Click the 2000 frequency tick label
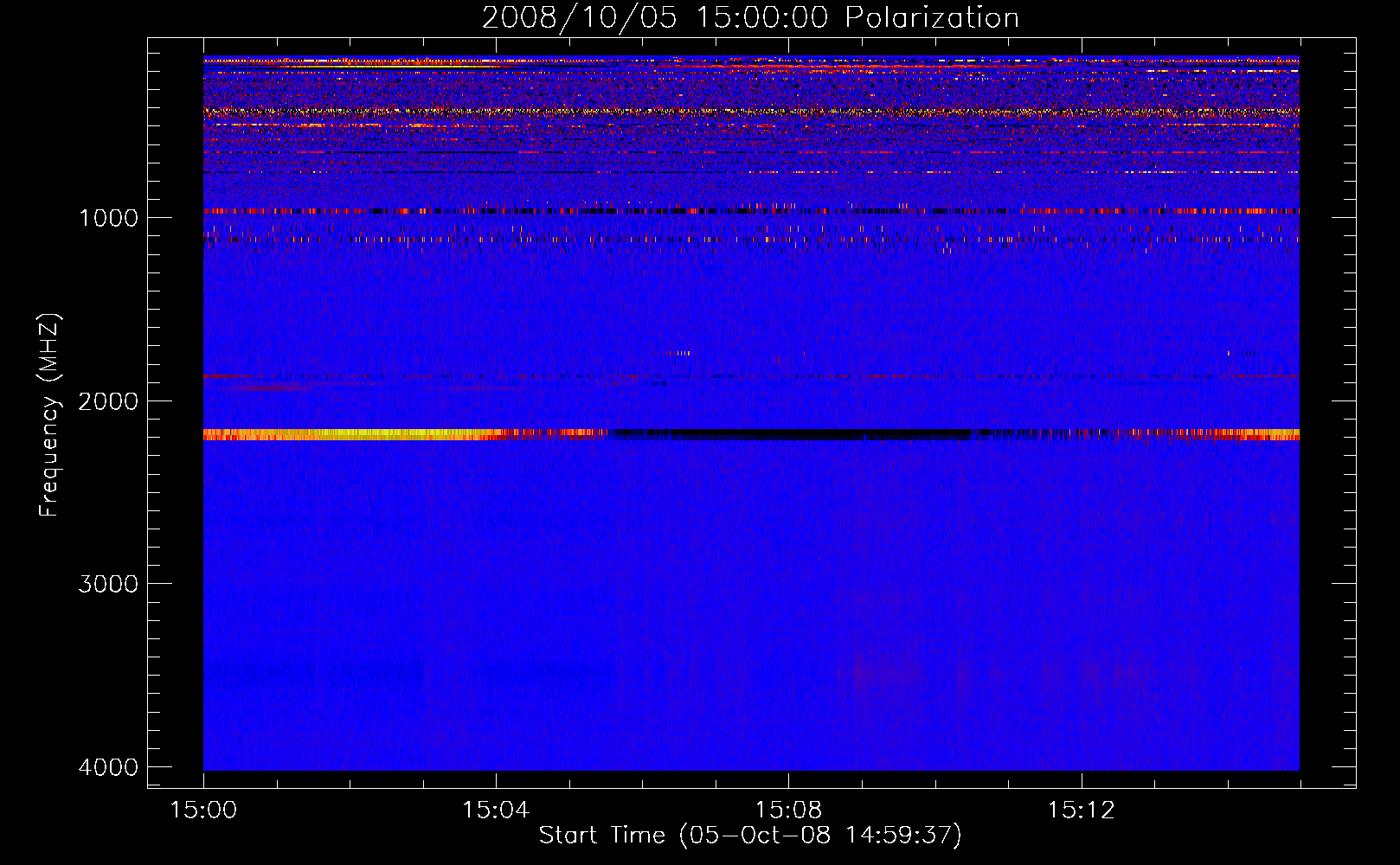This screenshot has width=1400, height=865. (108, 400)
